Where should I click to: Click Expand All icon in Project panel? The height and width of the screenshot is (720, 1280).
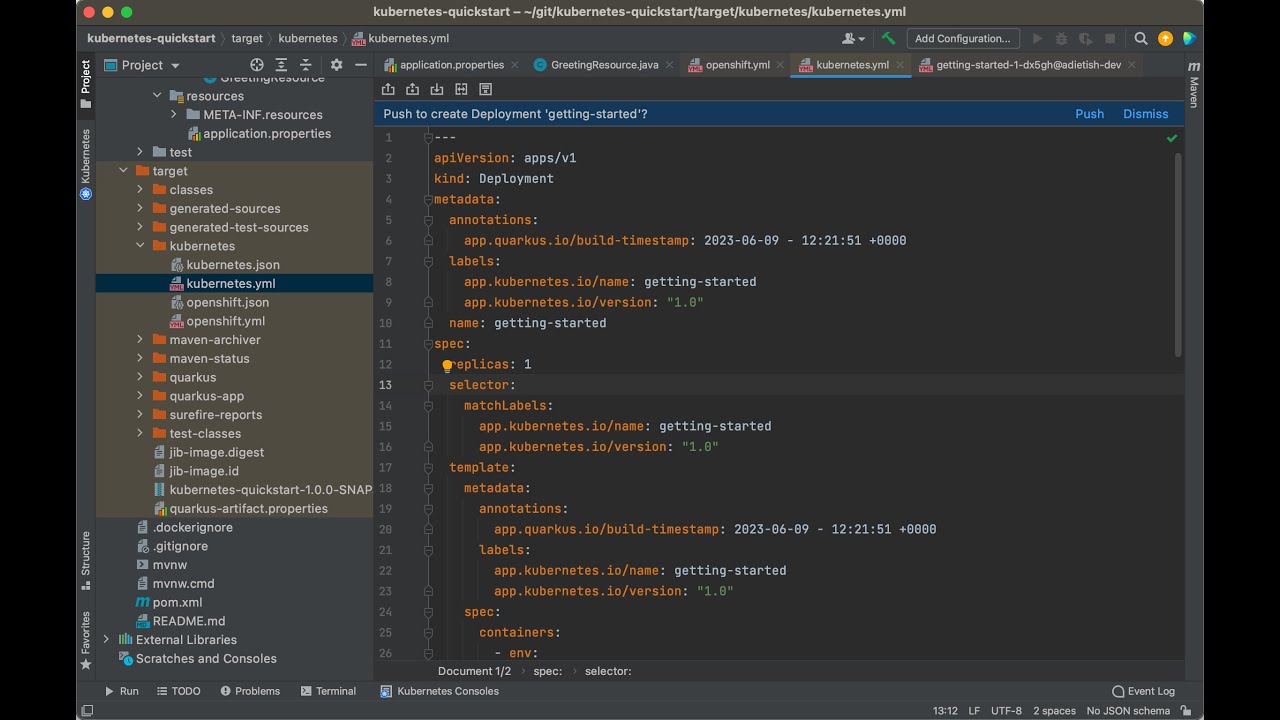click(x=281, y=65)
